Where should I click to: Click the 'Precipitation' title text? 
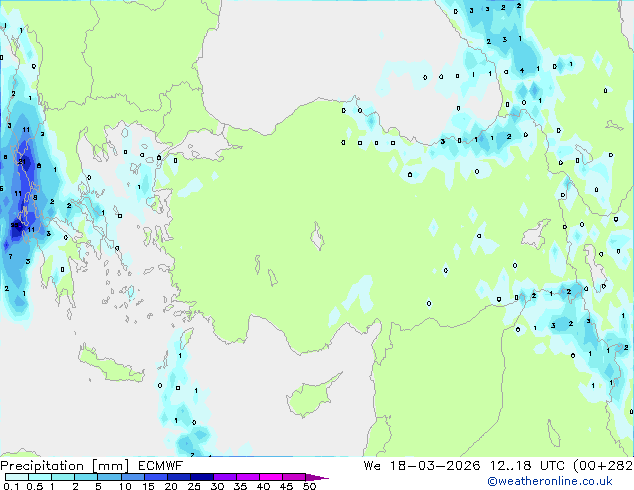[42, 466]
